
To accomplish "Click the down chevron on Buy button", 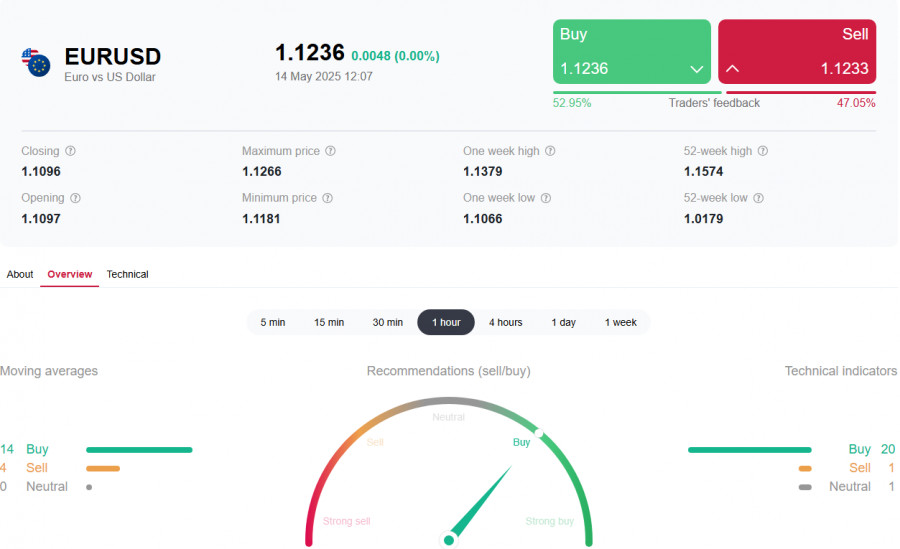I will coord(696,69).
